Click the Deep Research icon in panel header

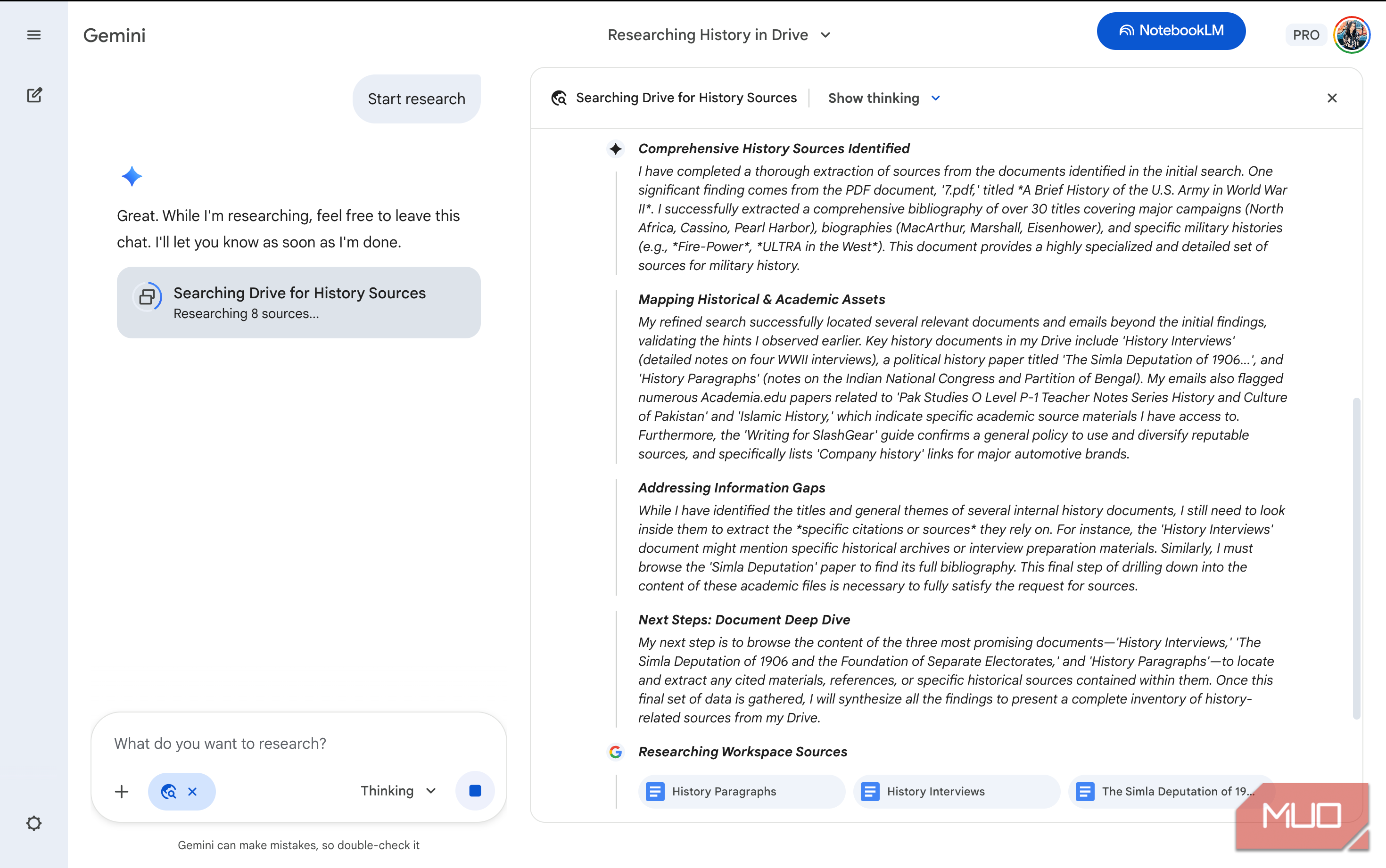click(x=559, y=98)
